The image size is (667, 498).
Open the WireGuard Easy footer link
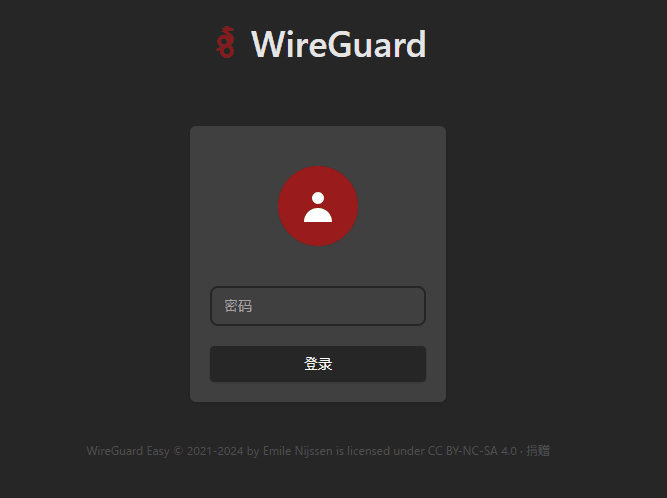(128, 451)
